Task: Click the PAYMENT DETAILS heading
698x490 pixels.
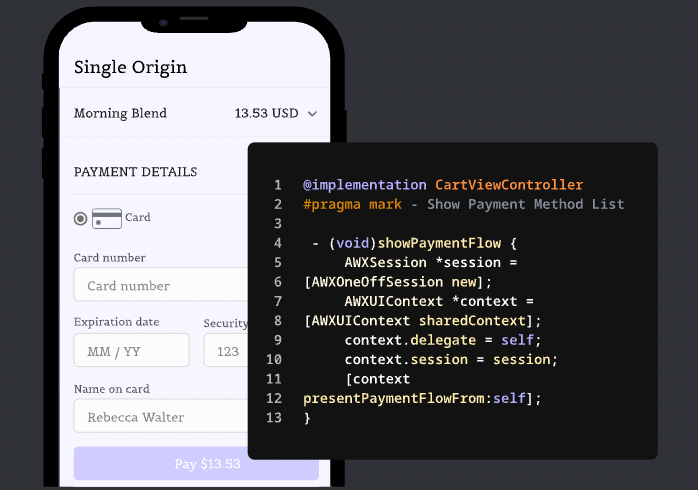Action: tap(135, 172)
